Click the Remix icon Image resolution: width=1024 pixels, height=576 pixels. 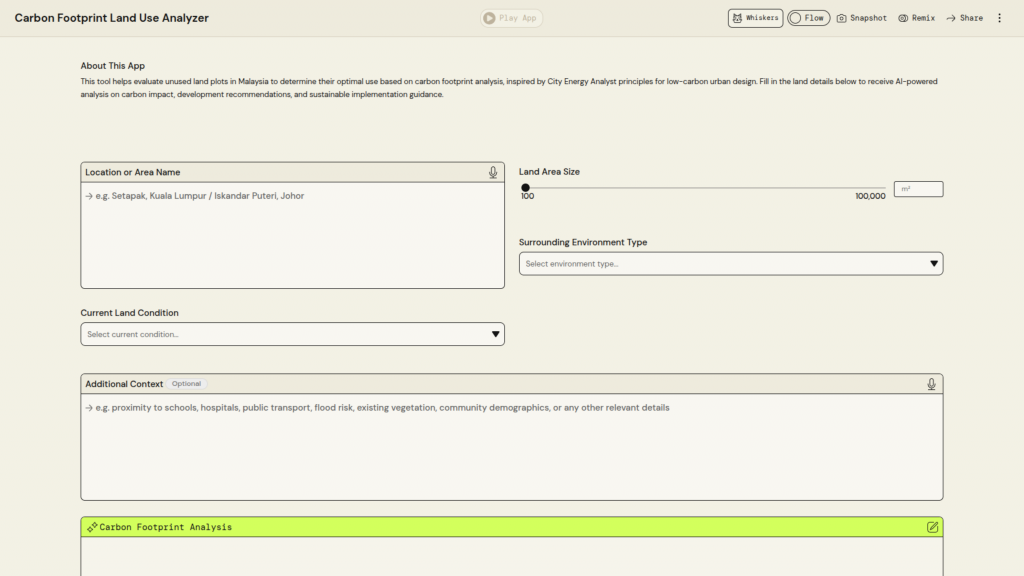coord(903,18)
